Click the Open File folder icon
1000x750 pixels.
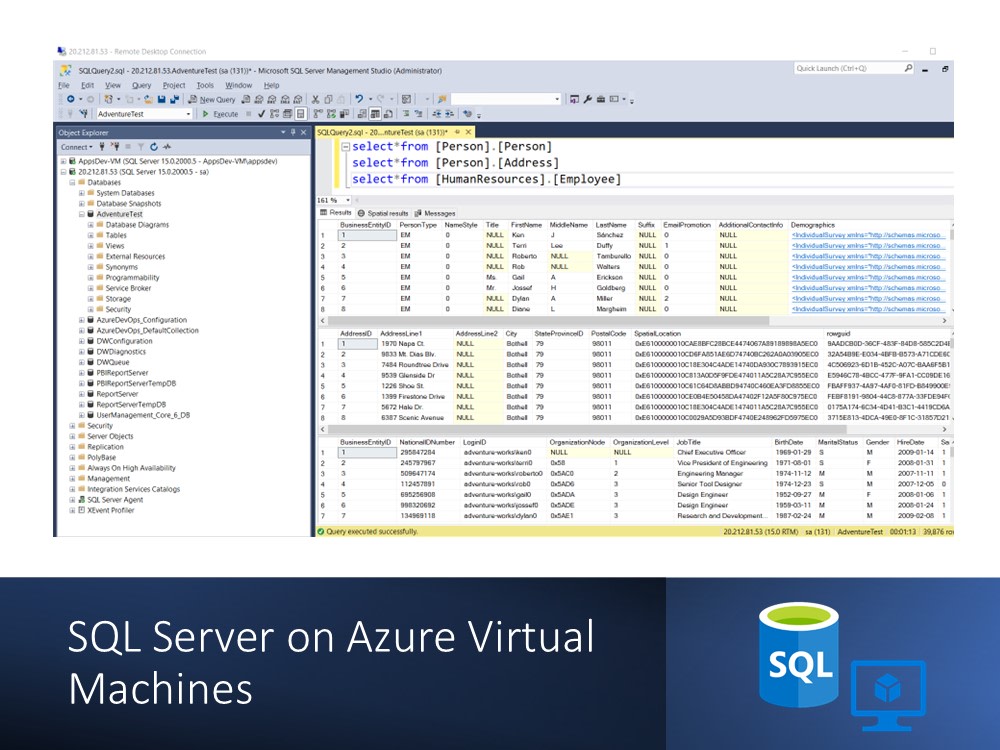tap(149, 99)
